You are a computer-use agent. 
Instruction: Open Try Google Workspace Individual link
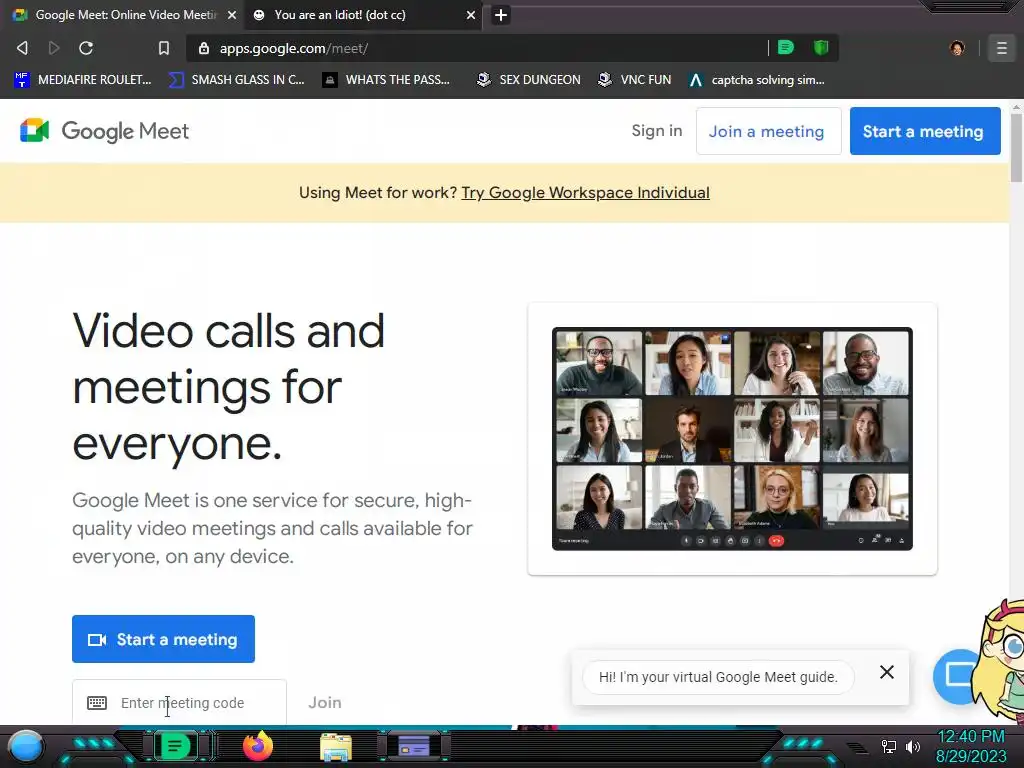(x=585, y=193)
